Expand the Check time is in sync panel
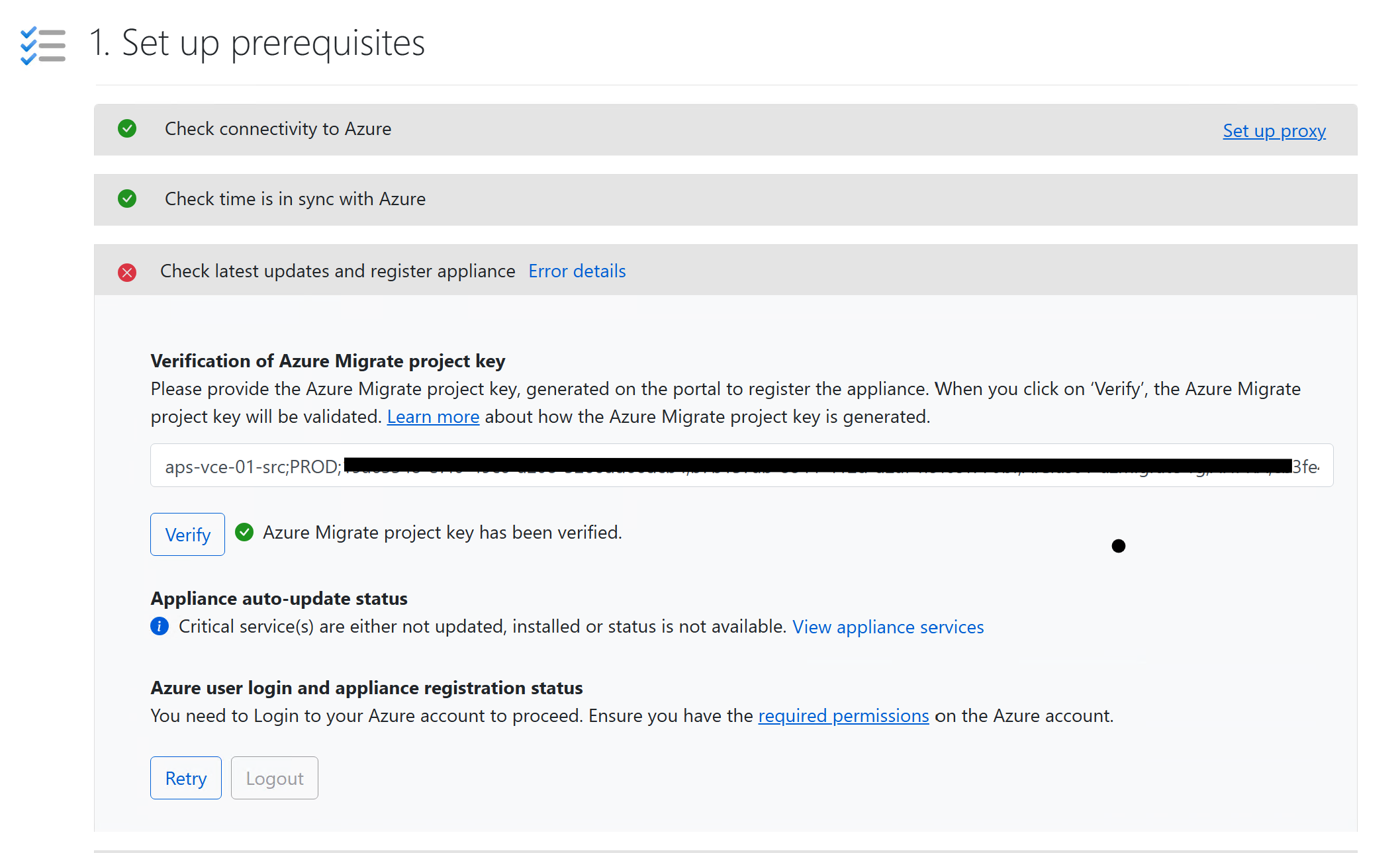Screen dimensions: 1400x853 [x=295, y=199]
